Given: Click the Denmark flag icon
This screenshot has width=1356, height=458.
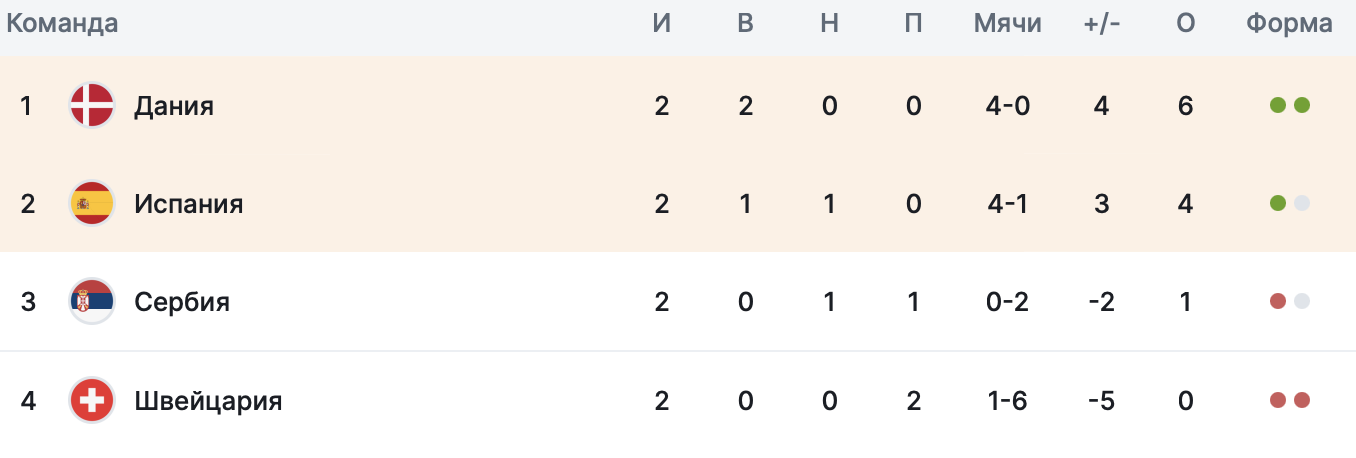Looking at the screenshot, I should click(92, 105).
